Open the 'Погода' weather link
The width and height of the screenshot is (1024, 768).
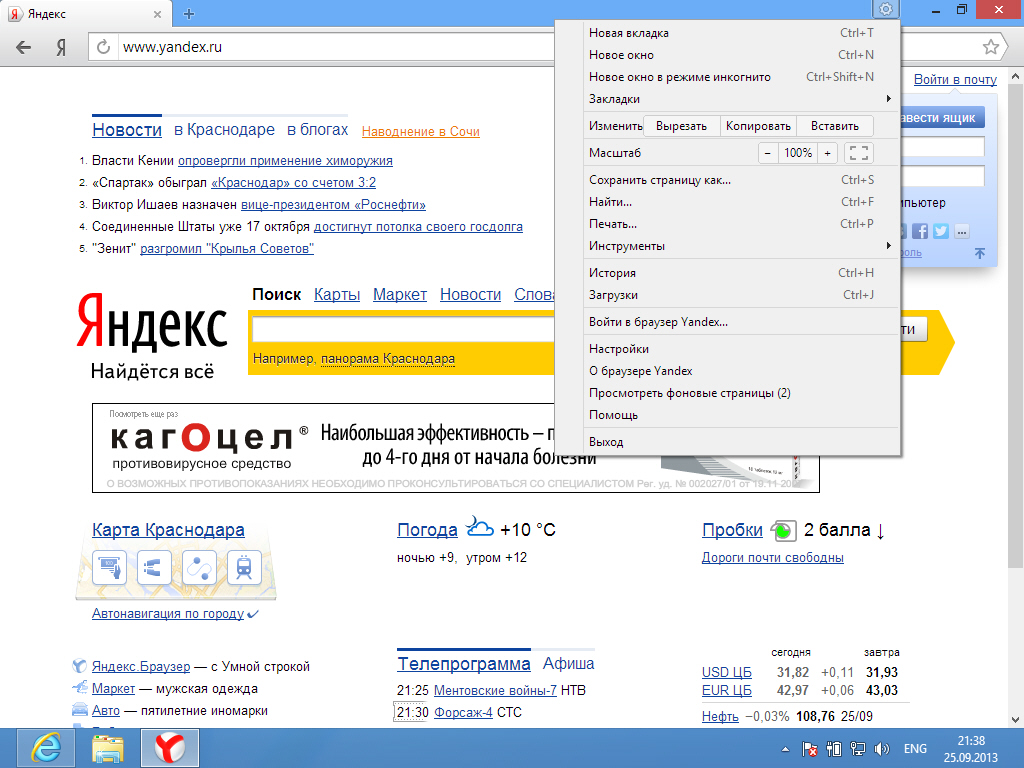(x=427, y=530)
